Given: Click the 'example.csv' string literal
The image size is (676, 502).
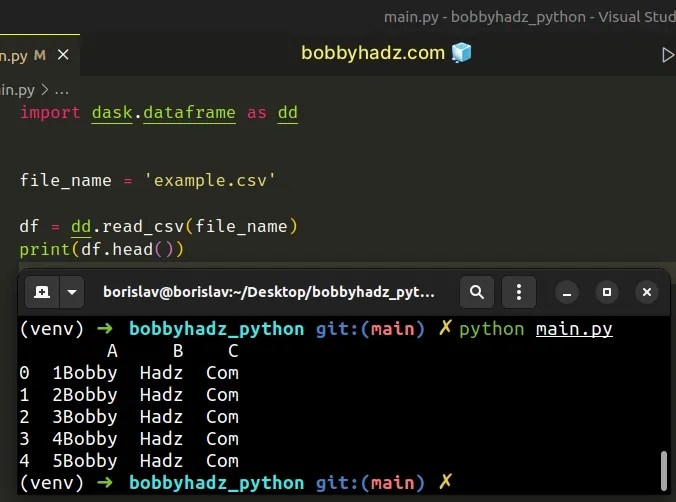Looking at the screenshot, I should point(210,180).
